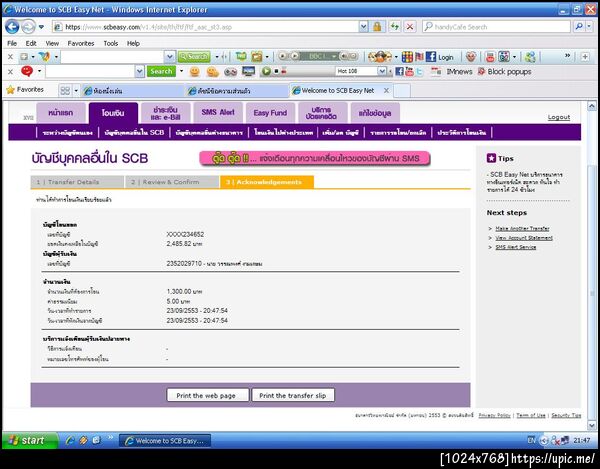Click the browser Forward arrow button
Viewport: 600px width, 469px height.
pos(28,27)
